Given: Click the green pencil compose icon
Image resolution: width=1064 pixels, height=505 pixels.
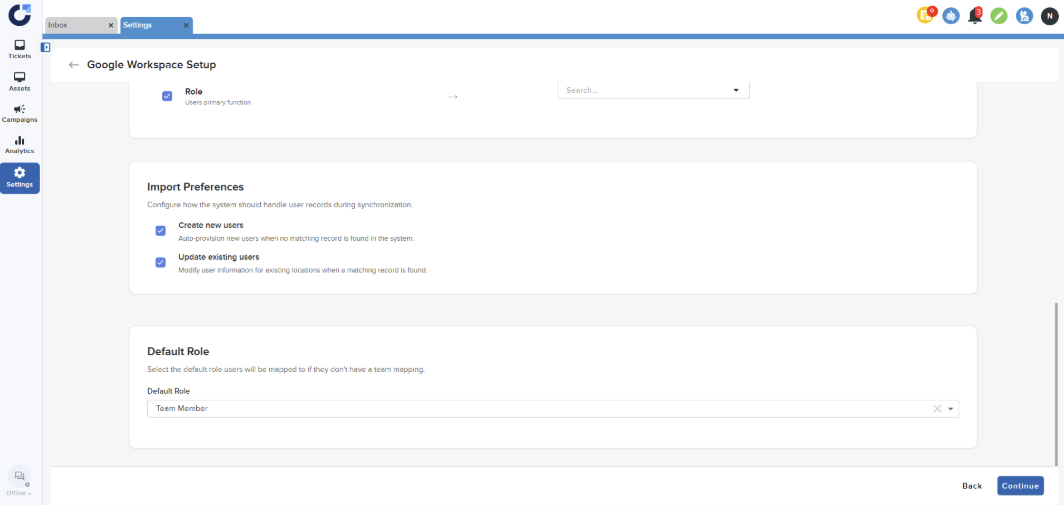Looking at the screenshot, I should click(999, 15).
